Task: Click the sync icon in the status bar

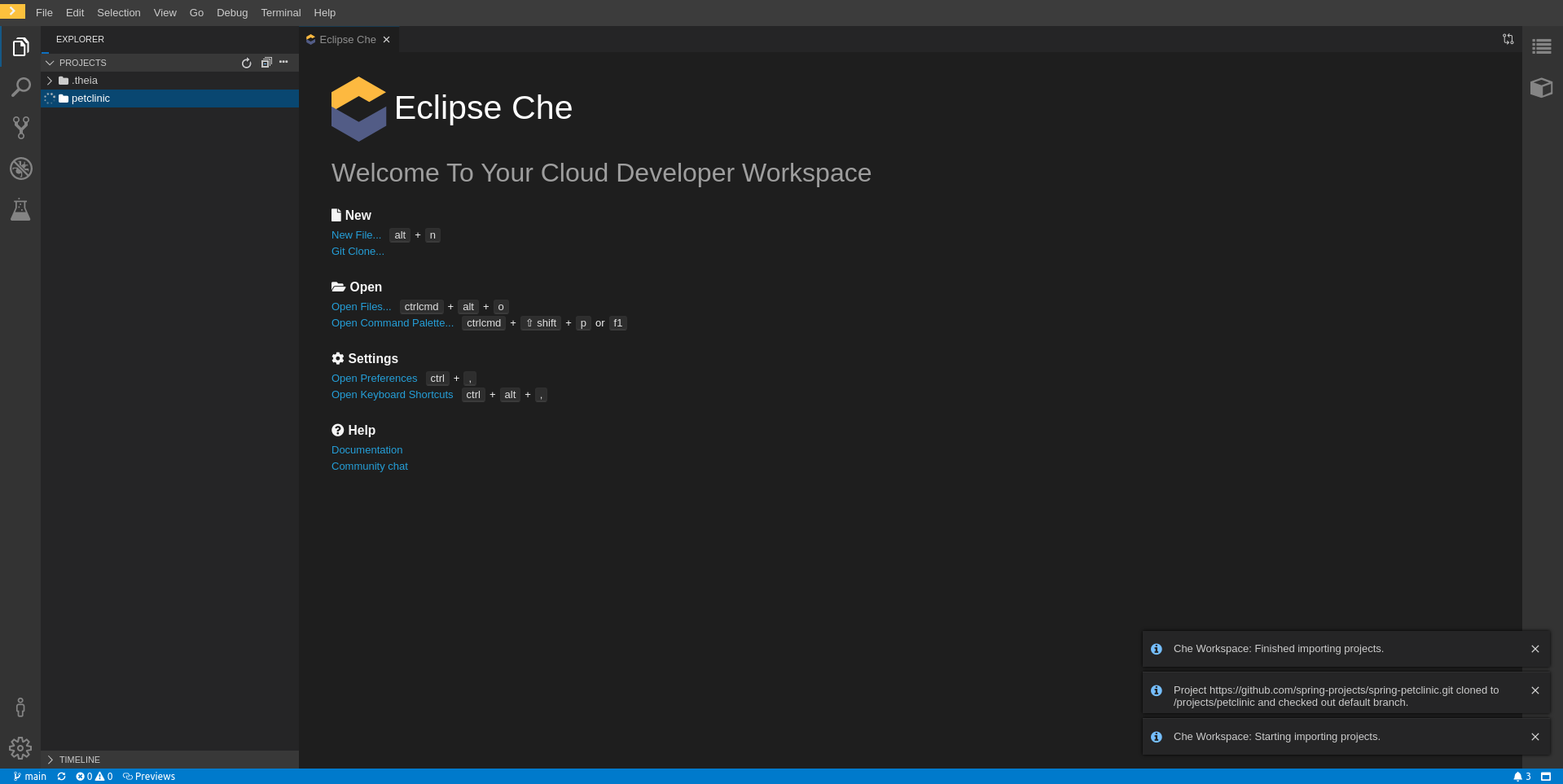Action: (61, 776)
